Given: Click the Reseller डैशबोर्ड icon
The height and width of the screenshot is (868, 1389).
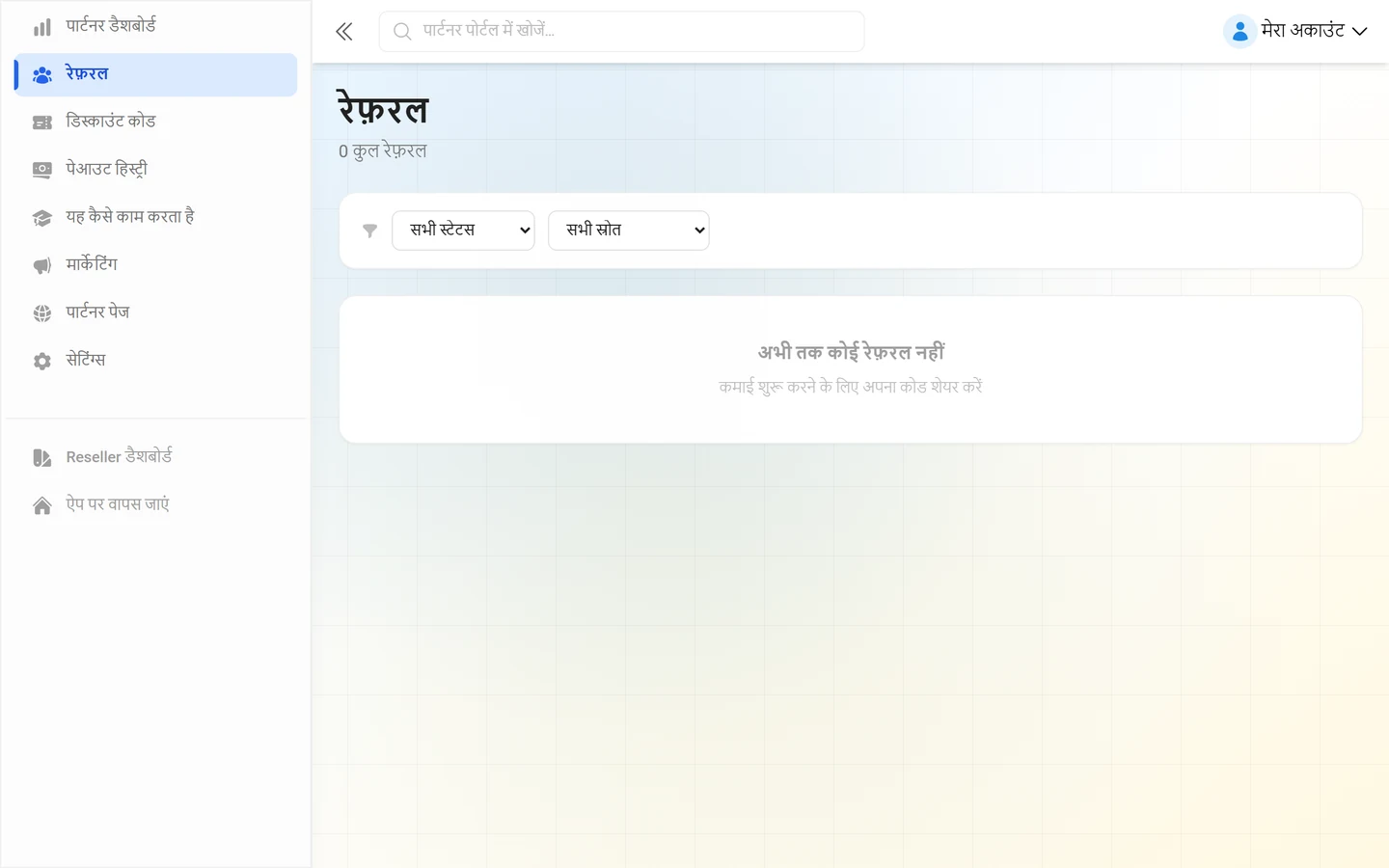Looking at the screenshot, I should point(42,457).
